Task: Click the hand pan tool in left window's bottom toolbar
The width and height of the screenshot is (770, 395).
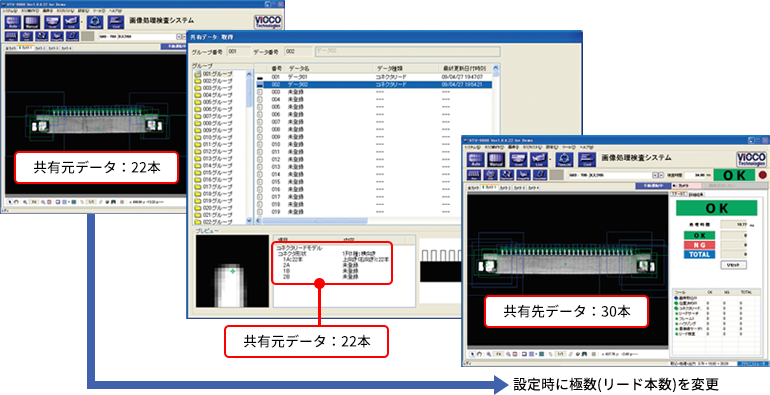Action: point(15,201)
